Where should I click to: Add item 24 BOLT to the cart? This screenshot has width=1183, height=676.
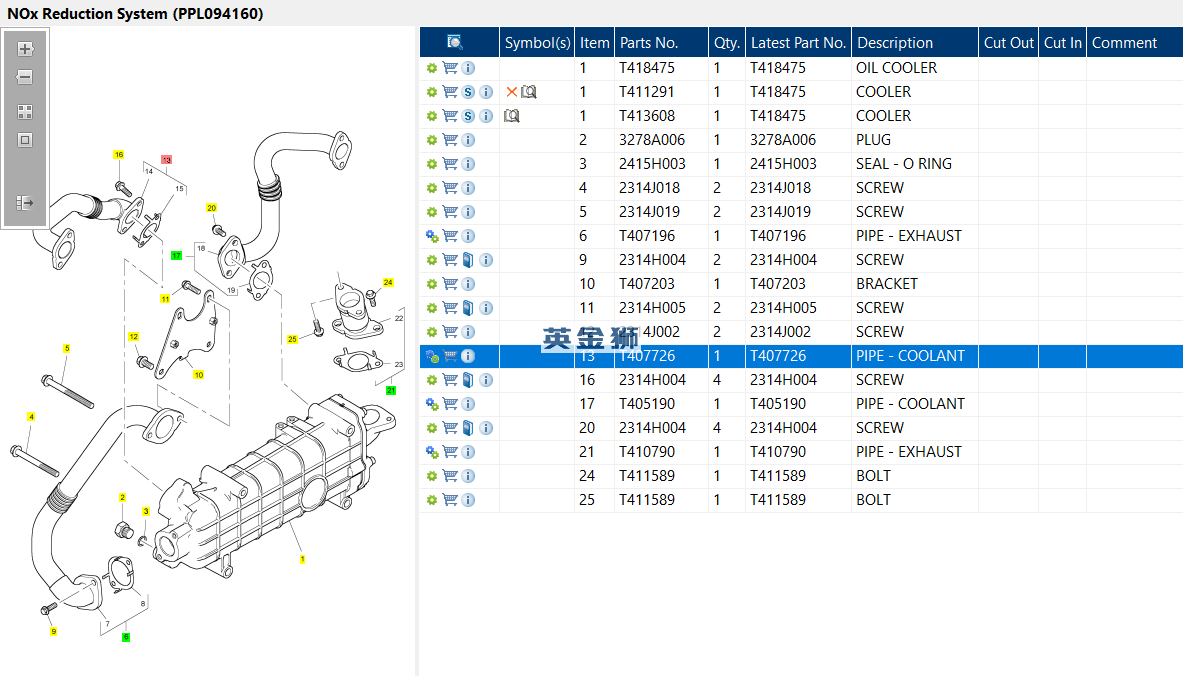pyautogui.click(x=450, y=476)
